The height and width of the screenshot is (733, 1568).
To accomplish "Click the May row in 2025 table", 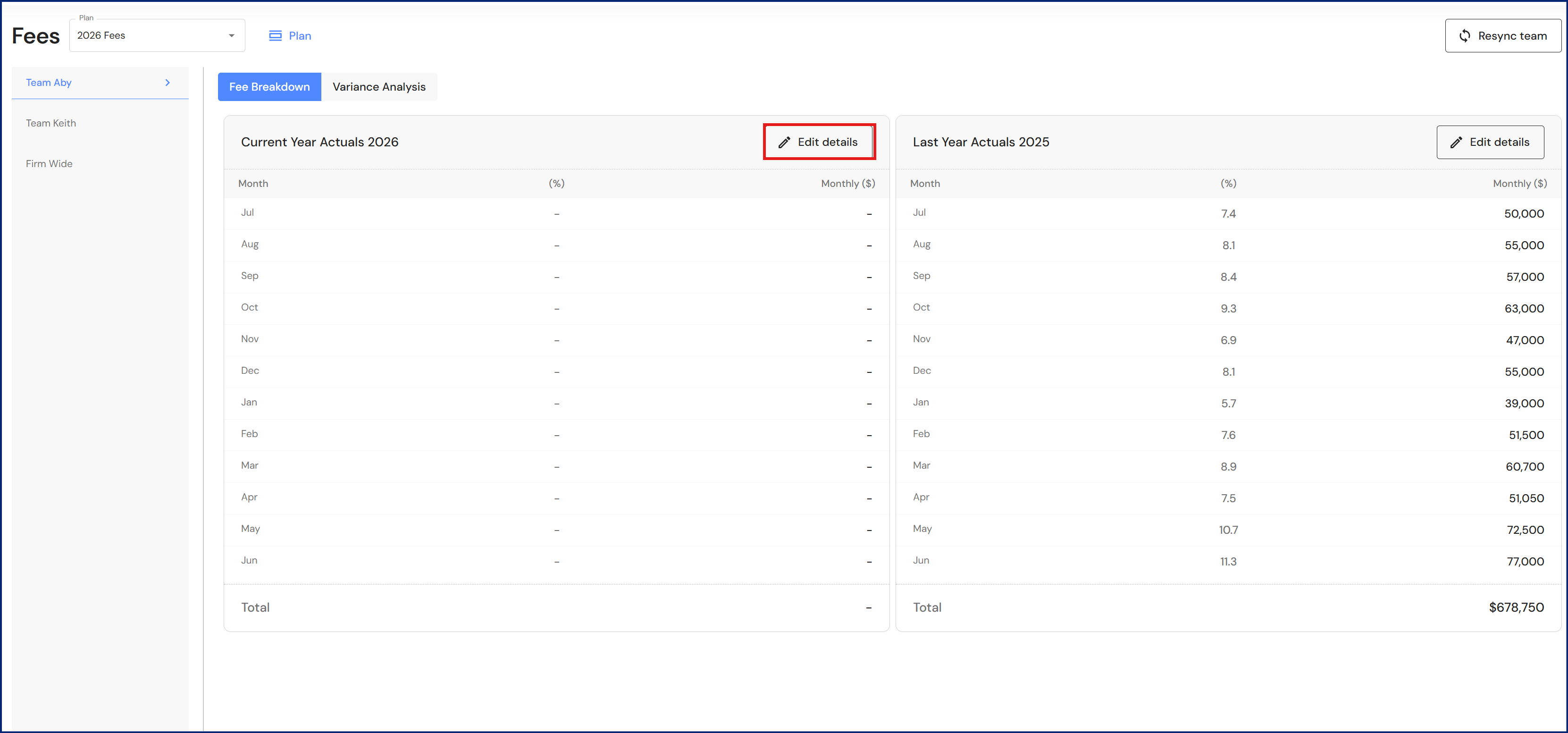I will (922, 529).
